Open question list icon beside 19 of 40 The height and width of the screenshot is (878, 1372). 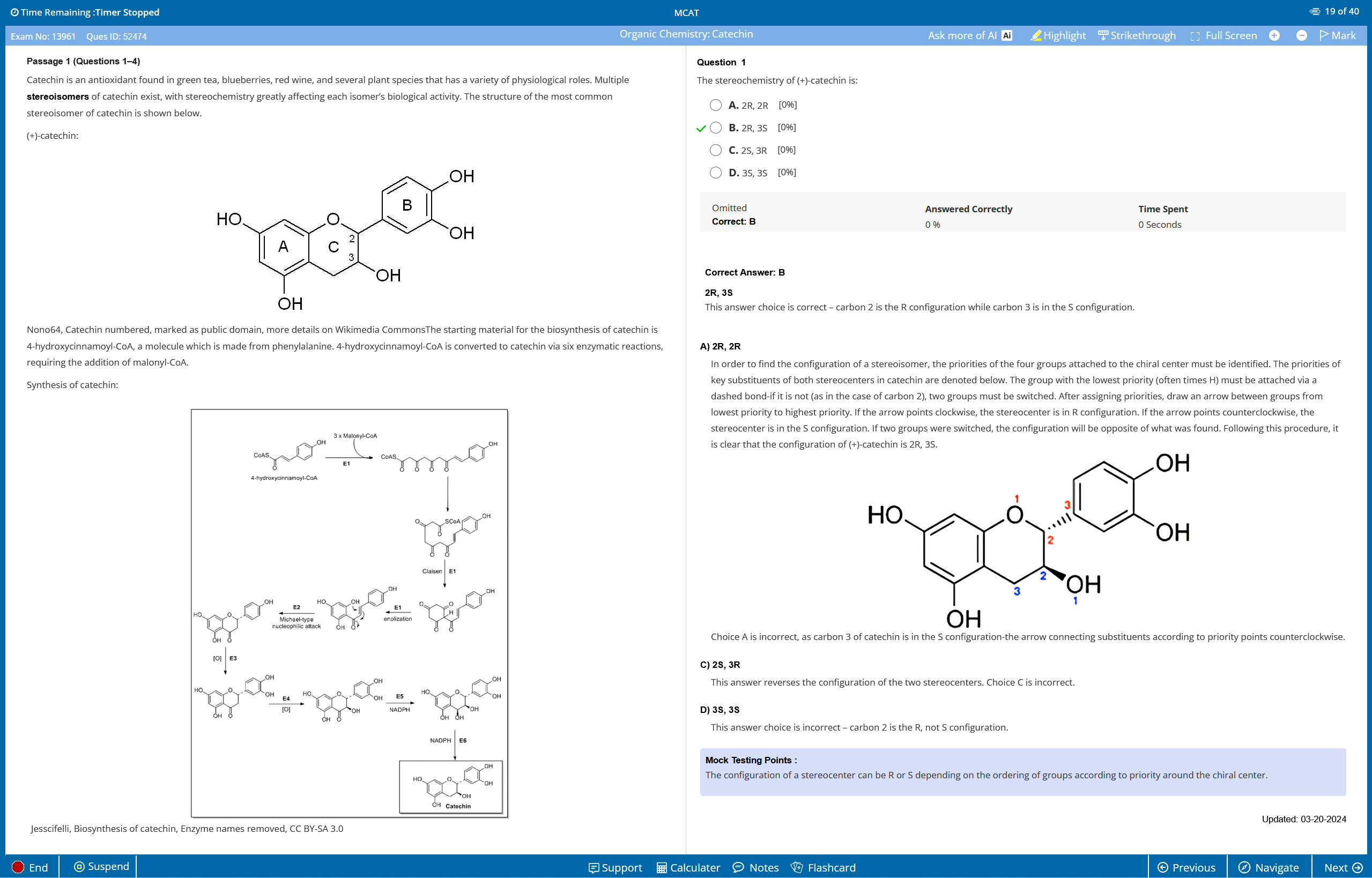[1315, 11]
